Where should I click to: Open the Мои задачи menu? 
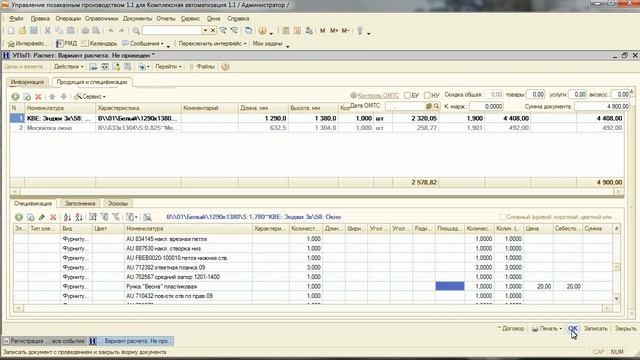pos(267,43)
